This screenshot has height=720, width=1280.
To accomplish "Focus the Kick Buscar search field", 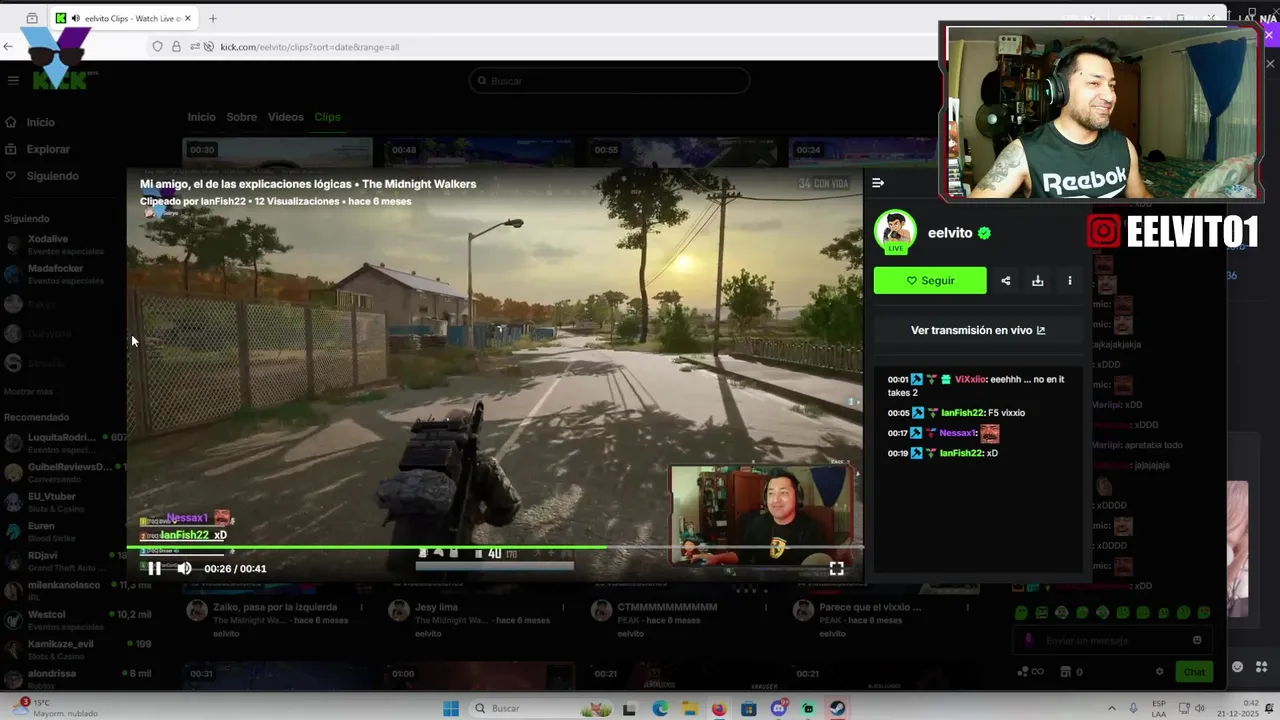I will point(609,81).
